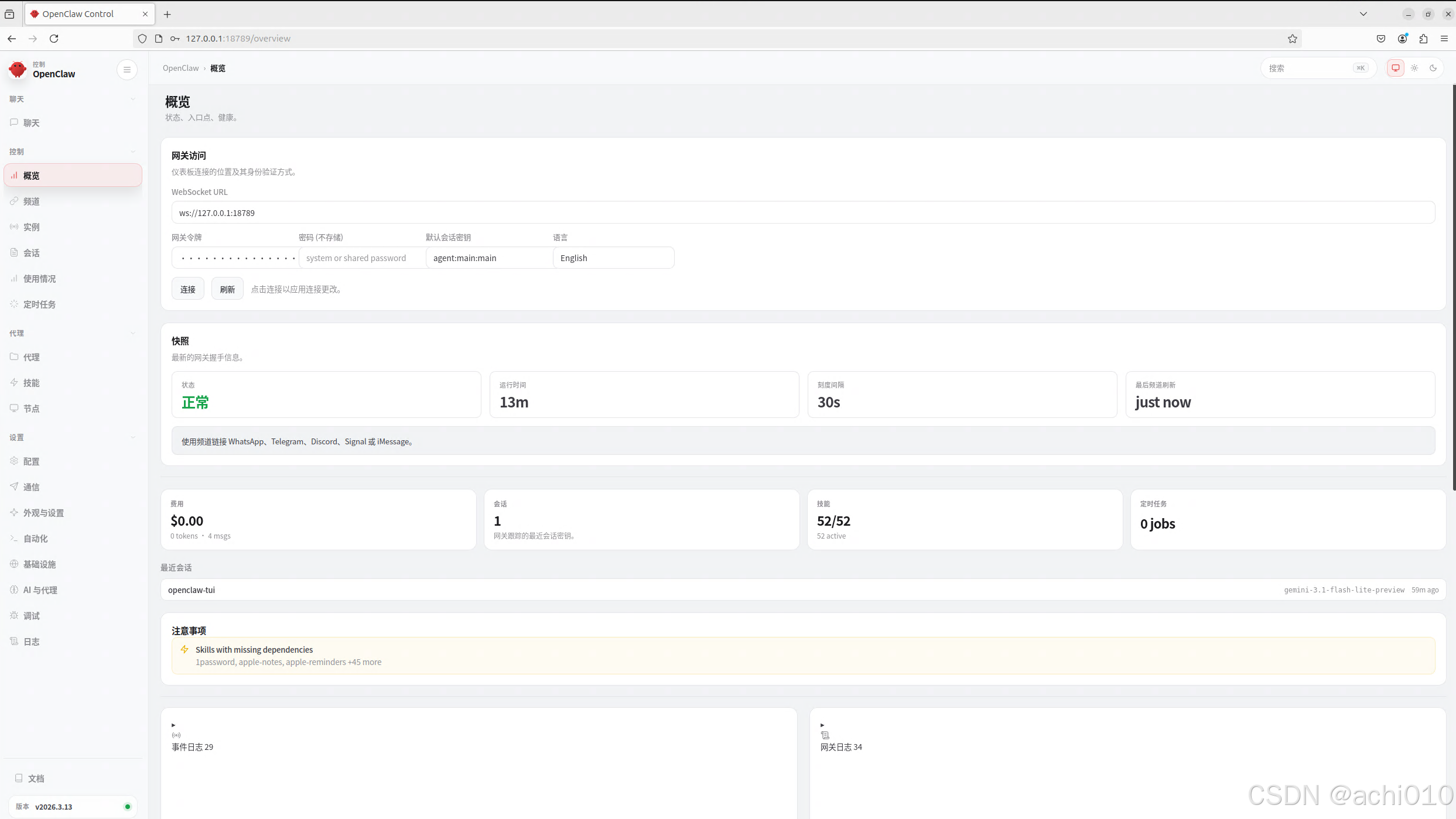Switch to light theme sun icon
This screenshot has width=1456, height=819.
pos(1414,68)
